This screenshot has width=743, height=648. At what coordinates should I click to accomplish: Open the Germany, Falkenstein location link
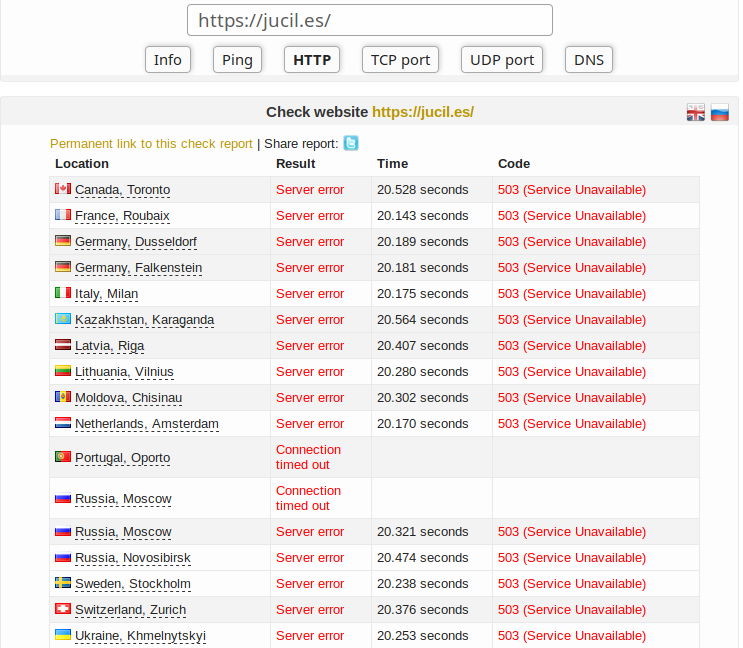click(x=139, y=268)
